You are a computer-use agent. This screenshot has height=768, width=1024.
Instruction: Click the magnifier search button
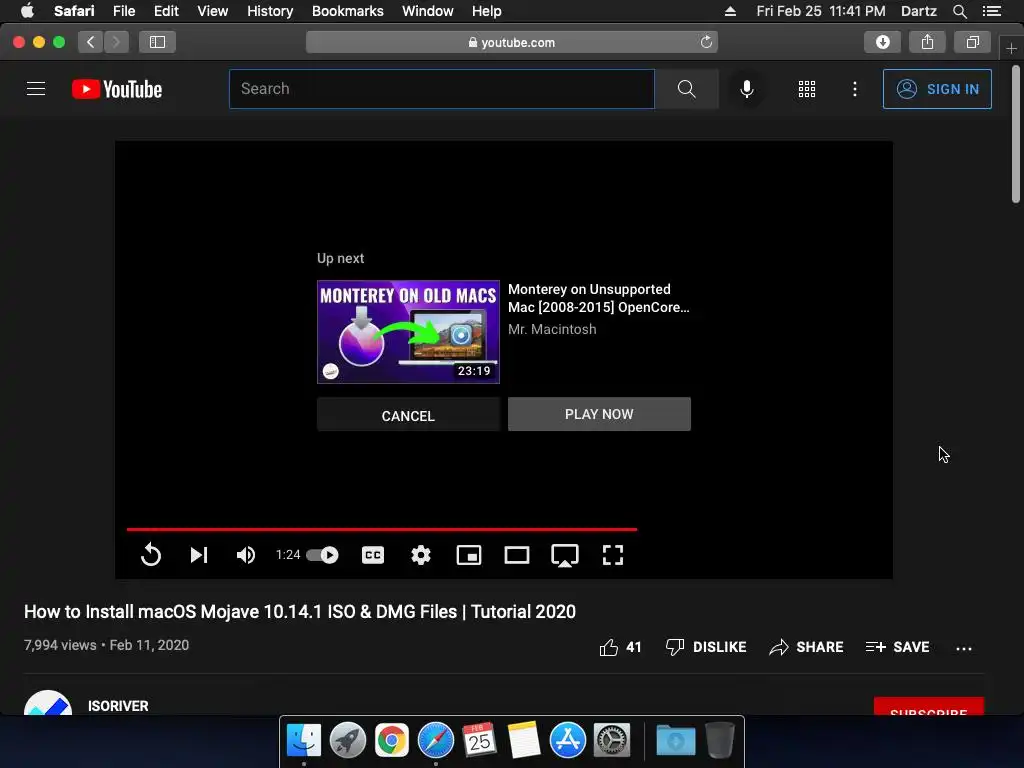(686, 89)
